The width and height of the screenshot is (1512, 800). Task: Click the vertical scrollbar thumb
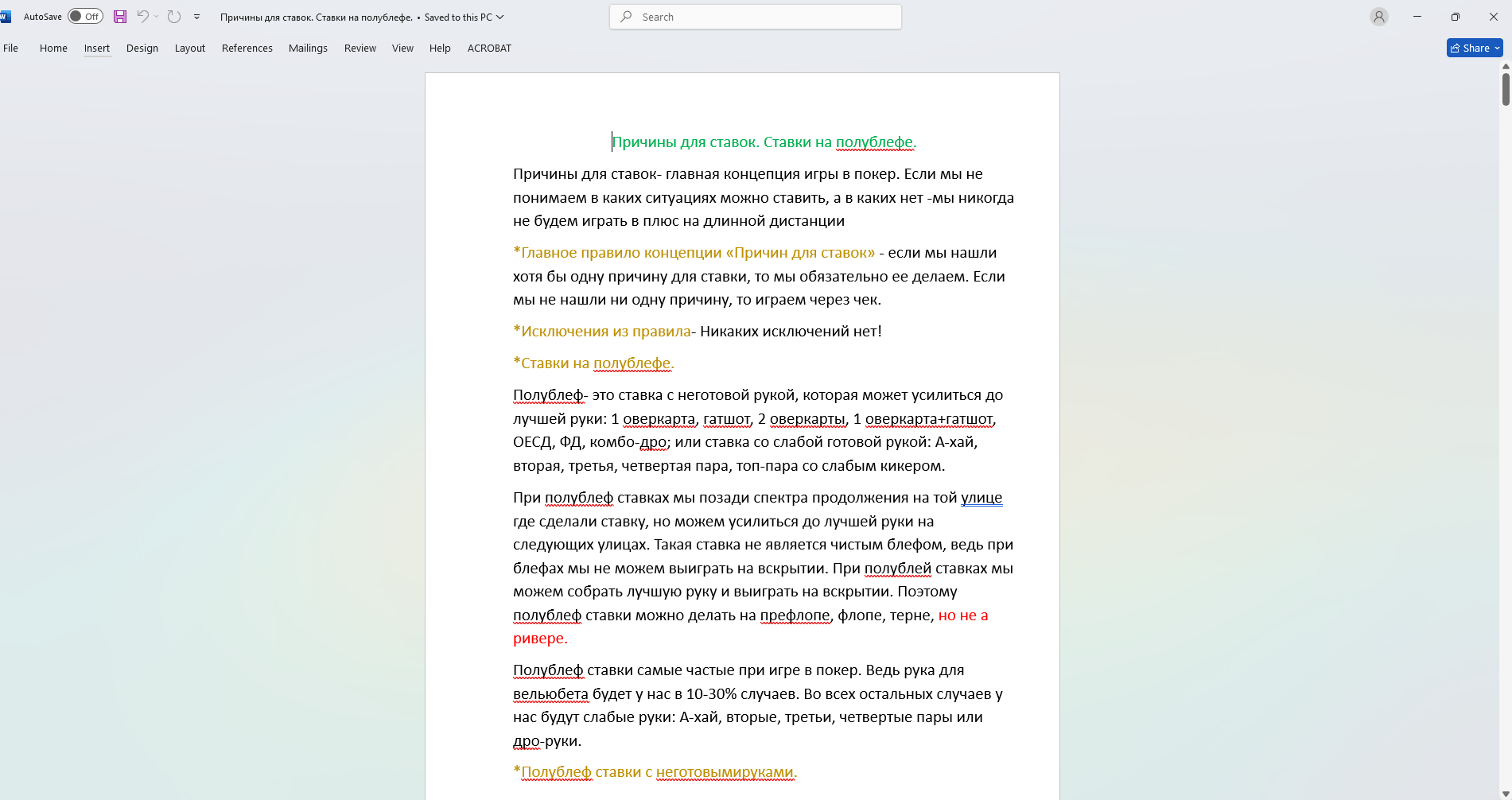click(x=1506, y=89)
